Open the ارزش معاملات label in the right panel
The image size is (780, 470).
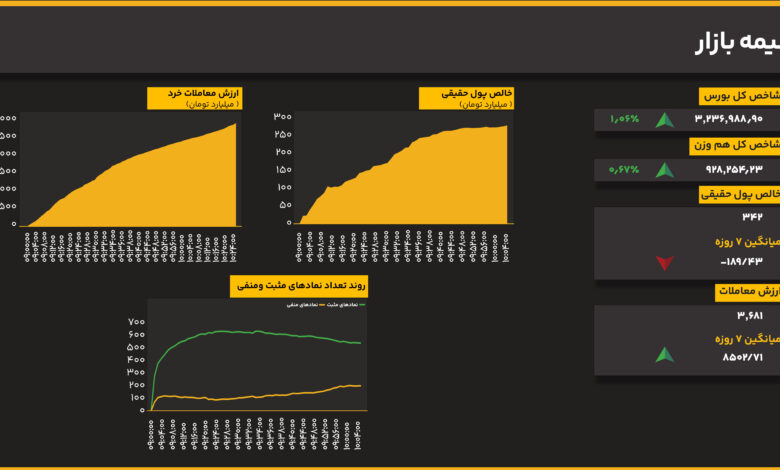click(748, 292)
